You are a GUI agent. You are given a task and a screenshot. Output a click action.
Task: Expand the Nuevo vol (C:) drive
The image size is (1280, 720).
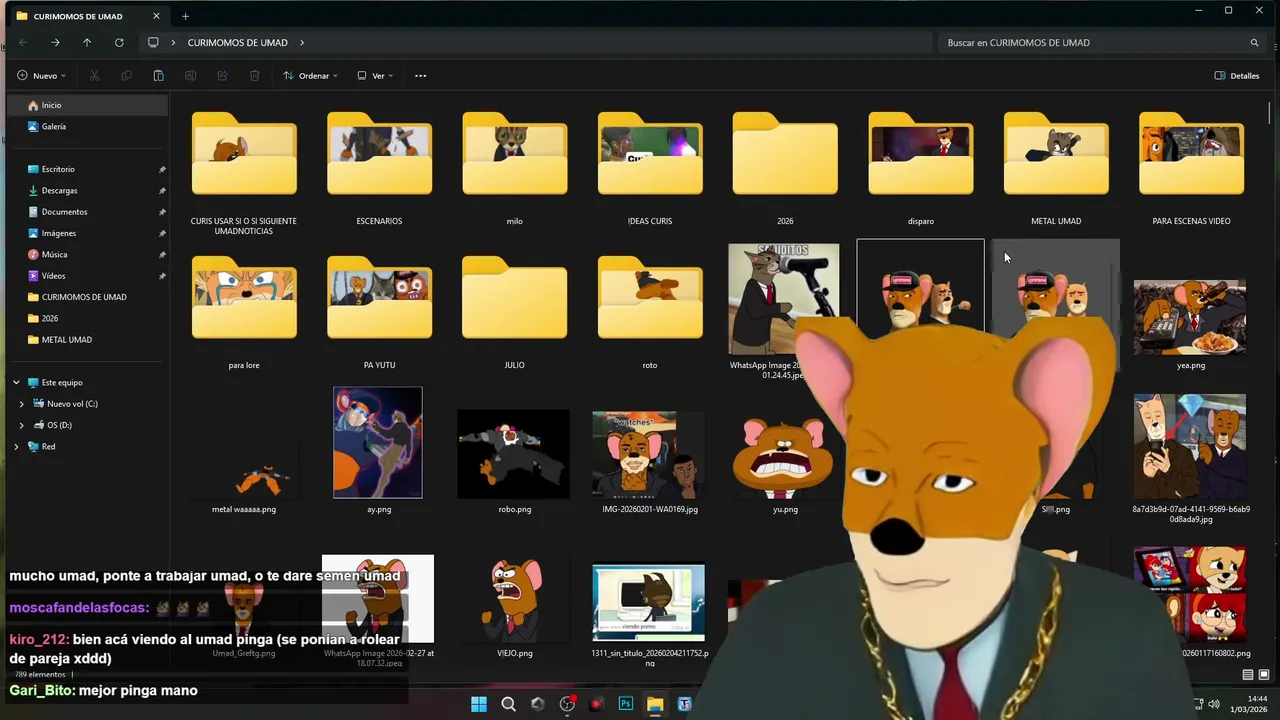tap(22, 404)
